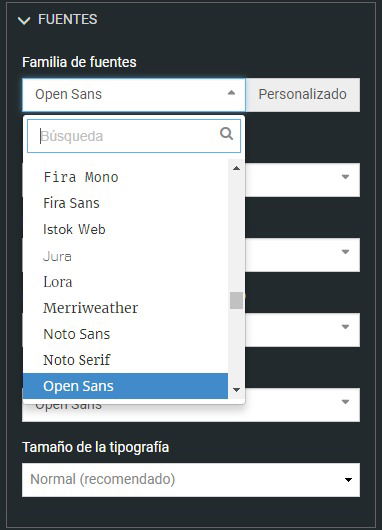Image resolution: width=382 pixels, height=530 pixels.
Task: Open the Tamaño de la tipografía dropdown
Action: (x=191, y=480)
